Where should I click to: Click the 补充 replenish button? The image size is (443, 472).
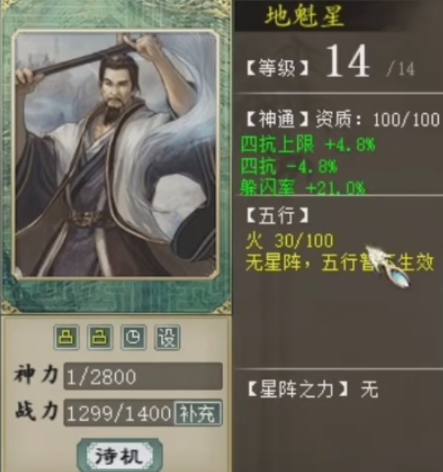(198, 414)
